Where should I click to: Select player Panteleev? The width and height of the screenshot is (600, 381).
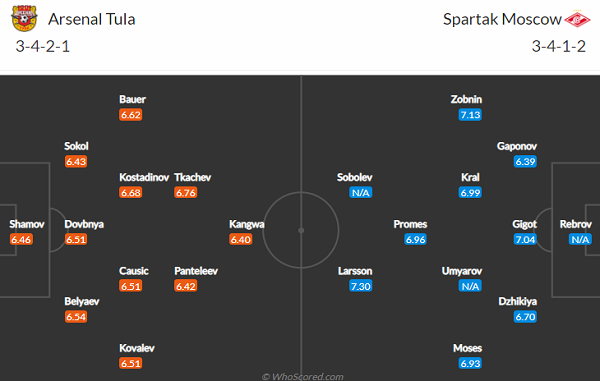click(196, 271)
